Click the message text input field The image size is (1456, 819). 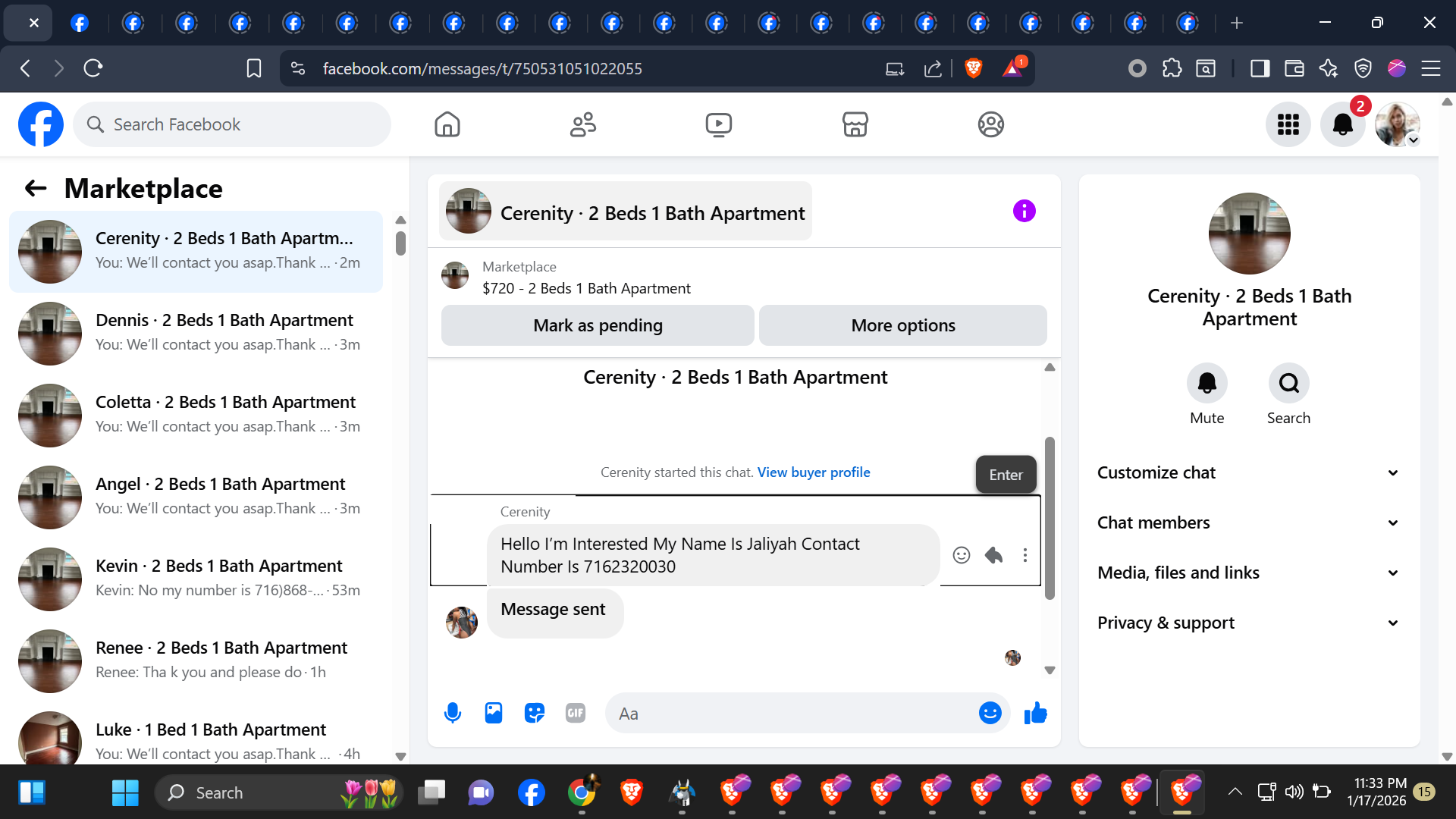tap(789, 713)
